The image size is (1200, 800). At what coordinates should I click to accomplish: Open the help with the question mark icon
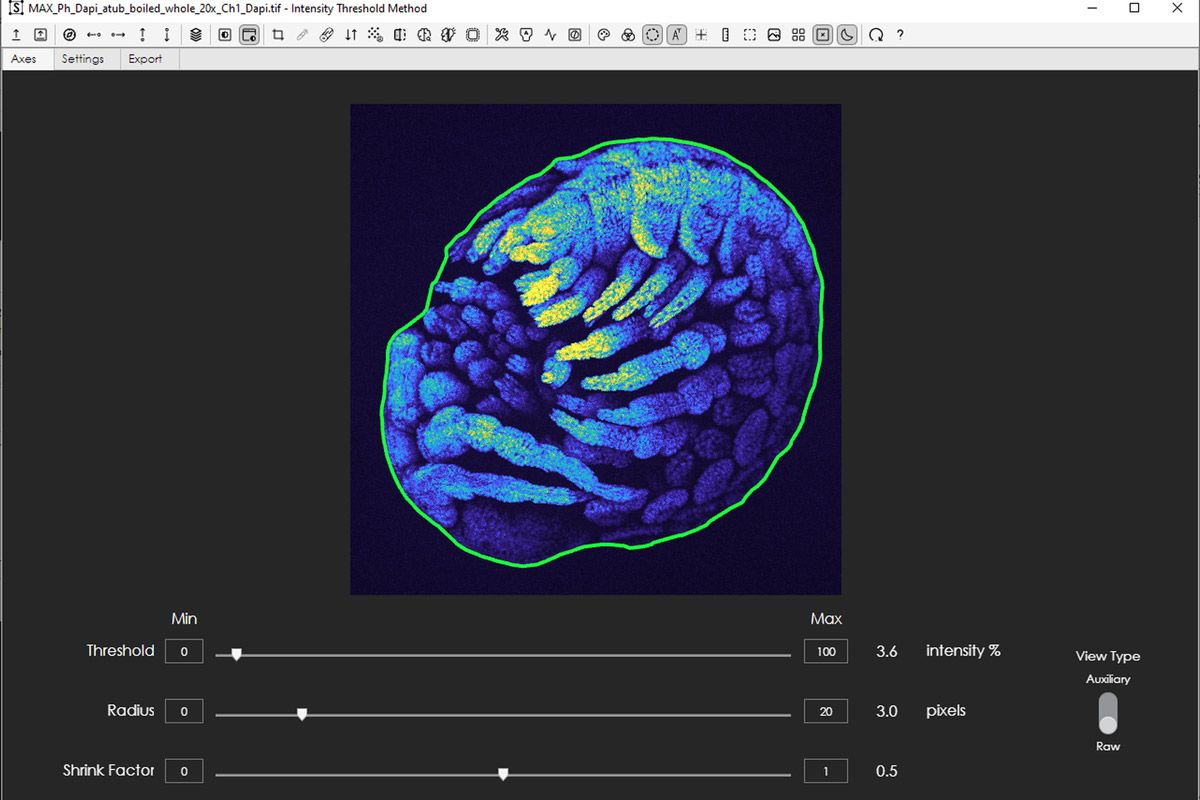pos(899,34)
